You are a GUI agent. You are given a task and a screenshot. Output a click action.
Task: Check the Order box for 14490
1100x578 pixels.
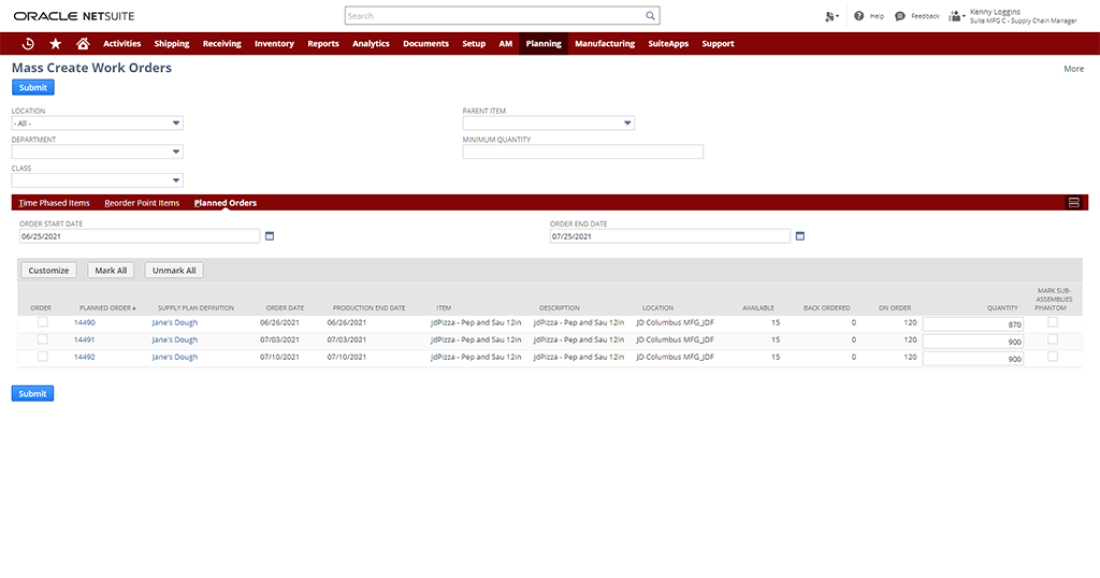click(x=42, y=323)
